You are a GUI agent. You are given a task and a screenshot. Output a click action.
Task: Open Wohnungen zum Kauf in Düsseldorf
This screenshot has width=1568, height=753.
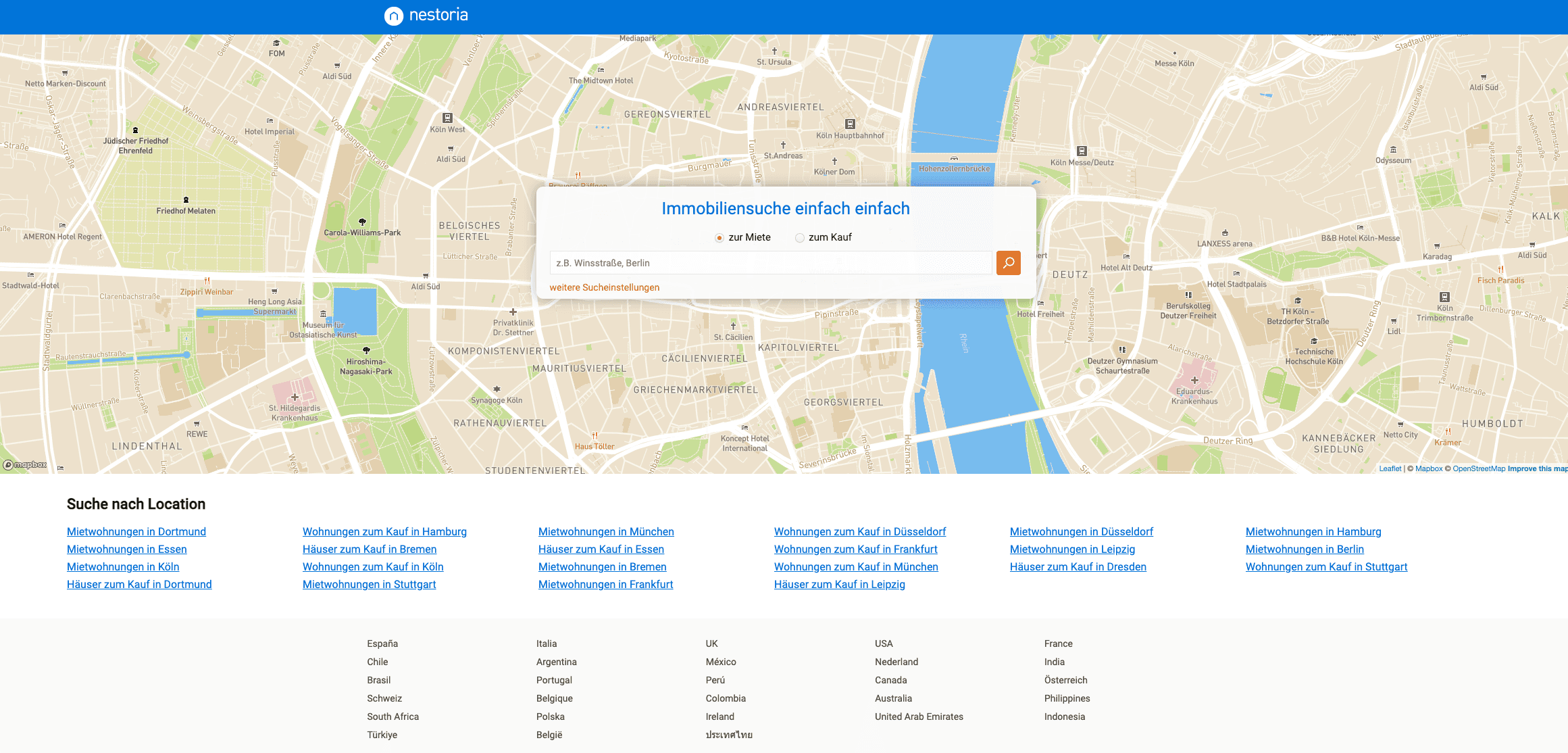860,532
